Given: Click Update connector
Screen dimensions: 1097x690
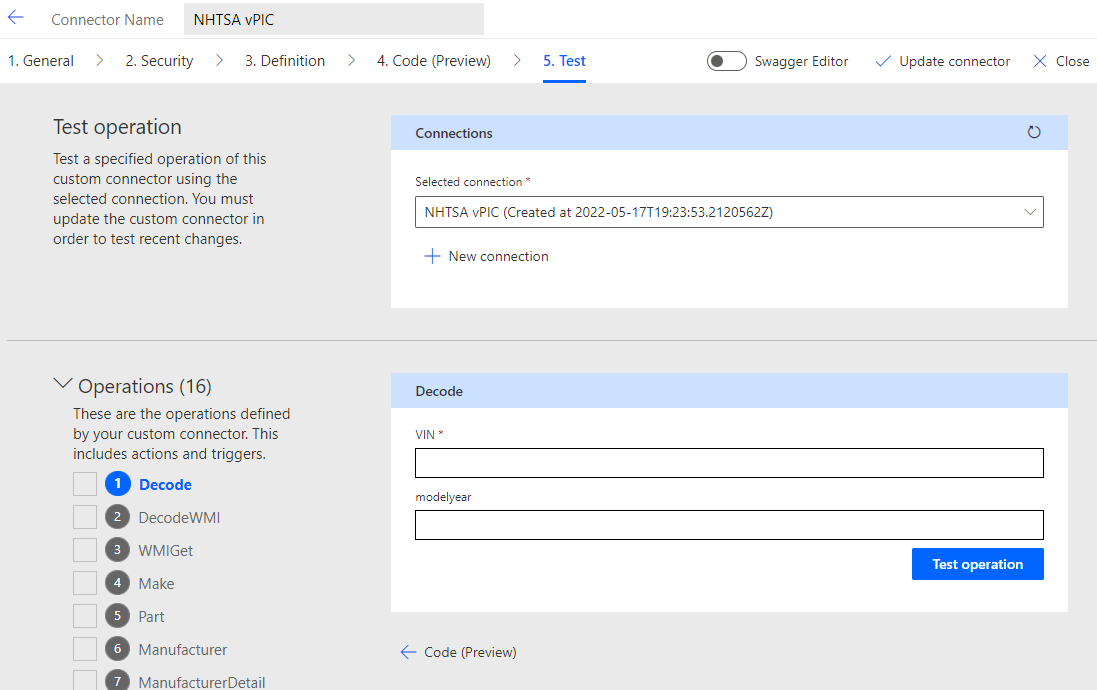Looking at the screenshot, I should [x=954, y=61].
